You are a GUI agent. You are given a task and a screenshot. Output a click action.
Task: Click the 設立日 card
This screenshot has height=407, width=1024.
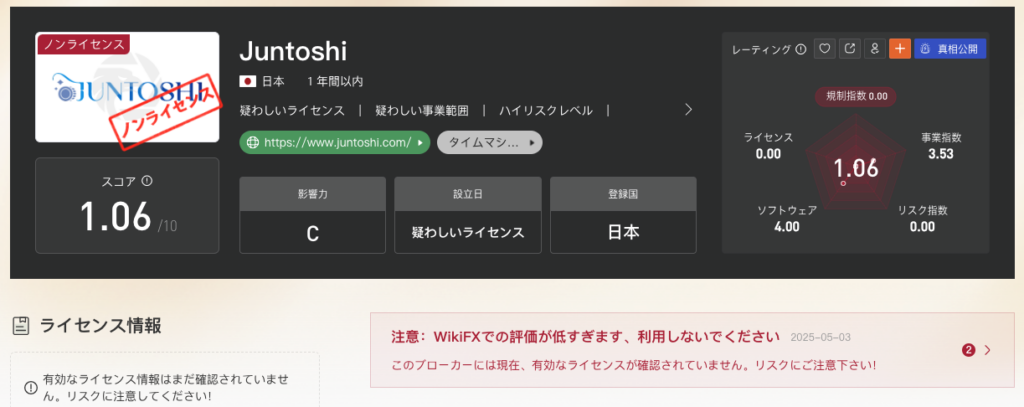[x=468, y=215]
